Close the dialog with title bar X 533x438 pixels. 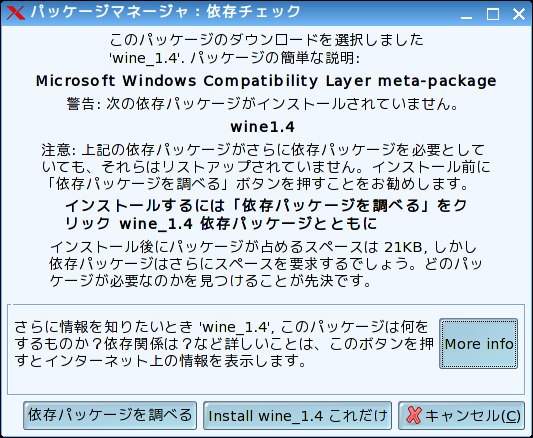coord(519,14)
